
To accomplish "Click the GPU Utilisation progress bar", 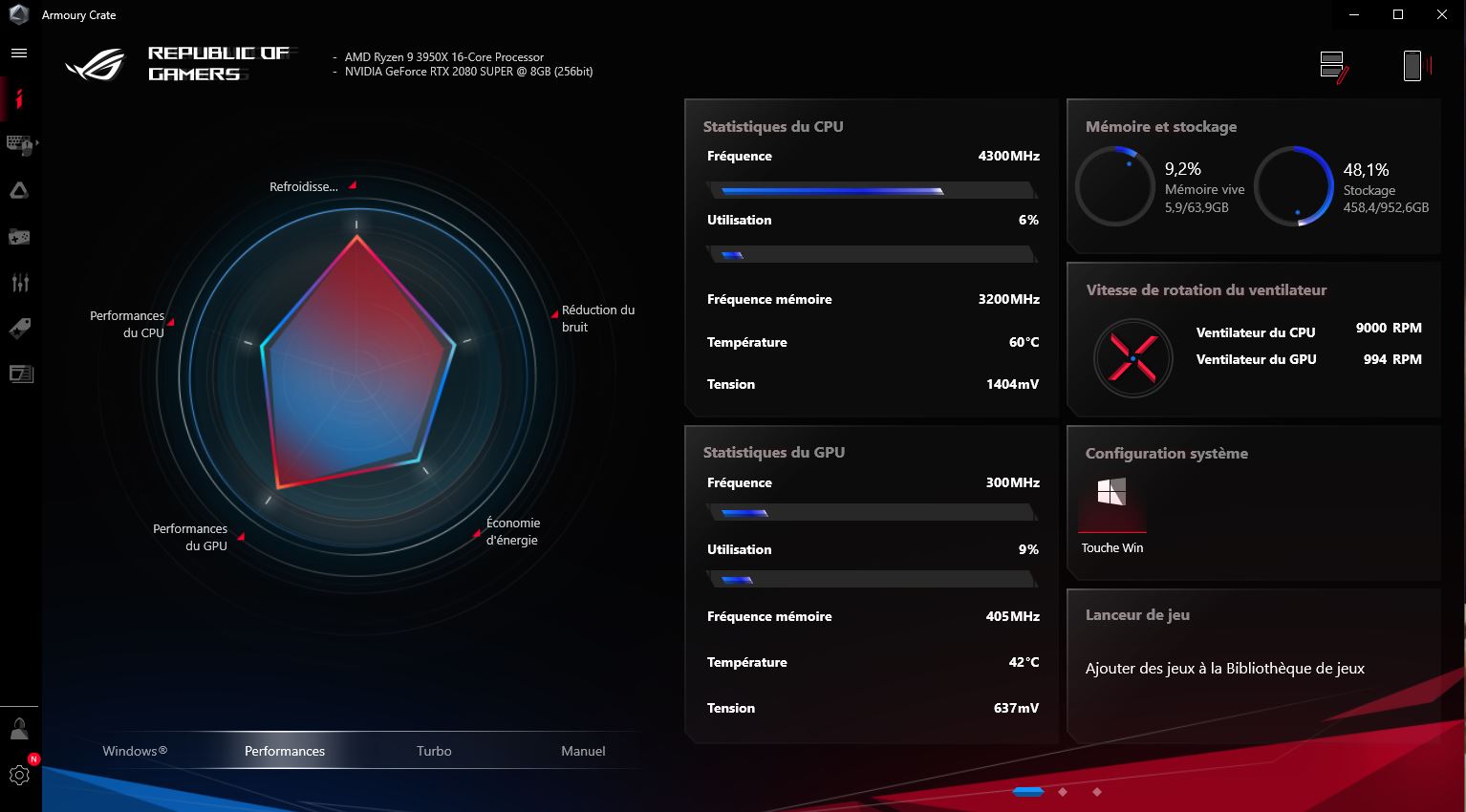I will 872,580.
